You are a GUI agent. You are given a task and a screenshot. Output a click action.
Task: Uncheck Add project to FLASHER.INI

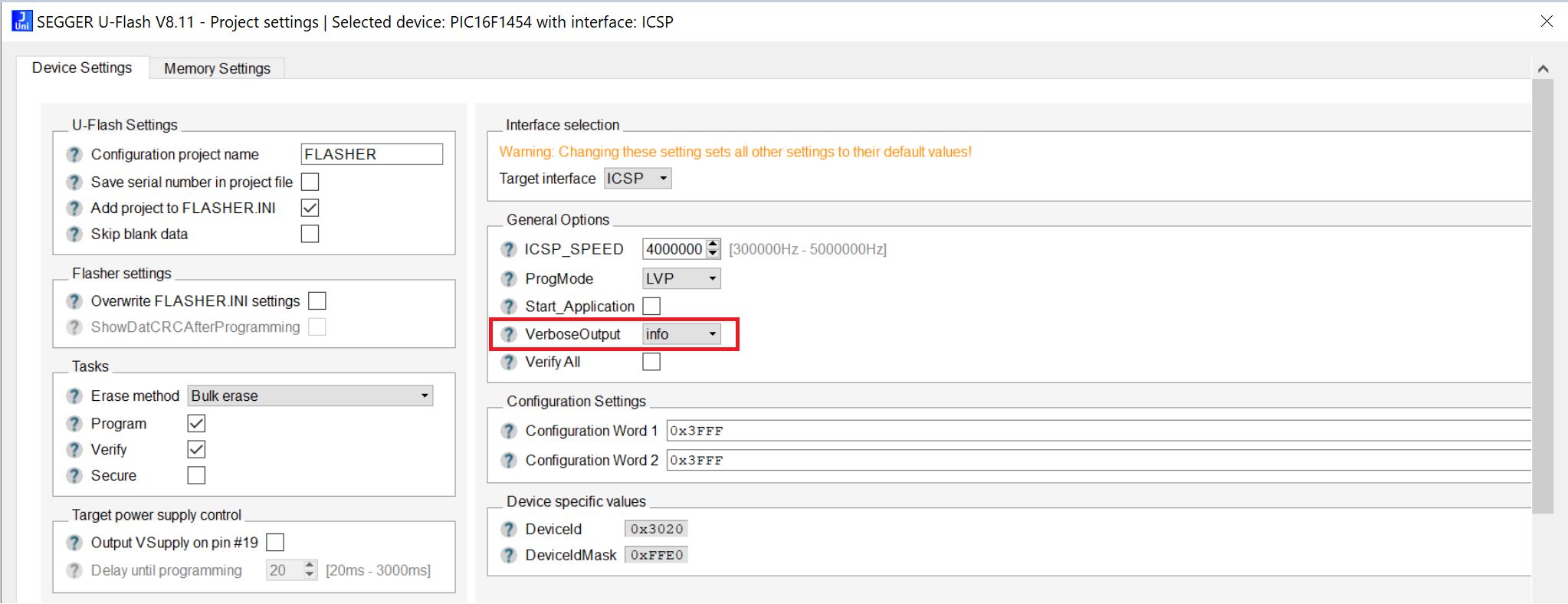pyautogui.click(x=310, y=208)
